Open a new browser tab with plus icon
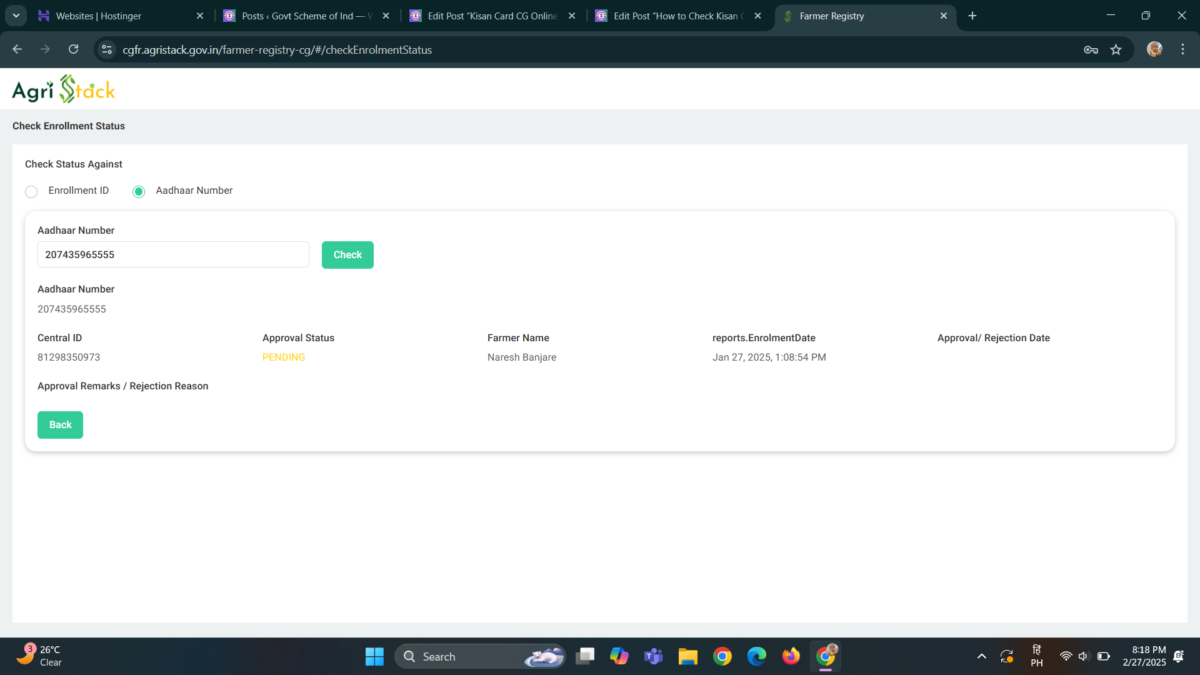This screenshot has width=1200, height=675. click(x=972, y=16)
